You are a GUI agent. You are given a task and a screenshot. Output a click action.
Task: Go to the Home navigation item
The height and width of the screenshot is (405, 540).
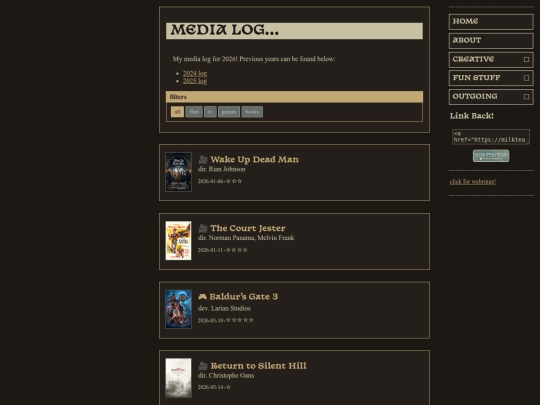[x=491, y=22]
